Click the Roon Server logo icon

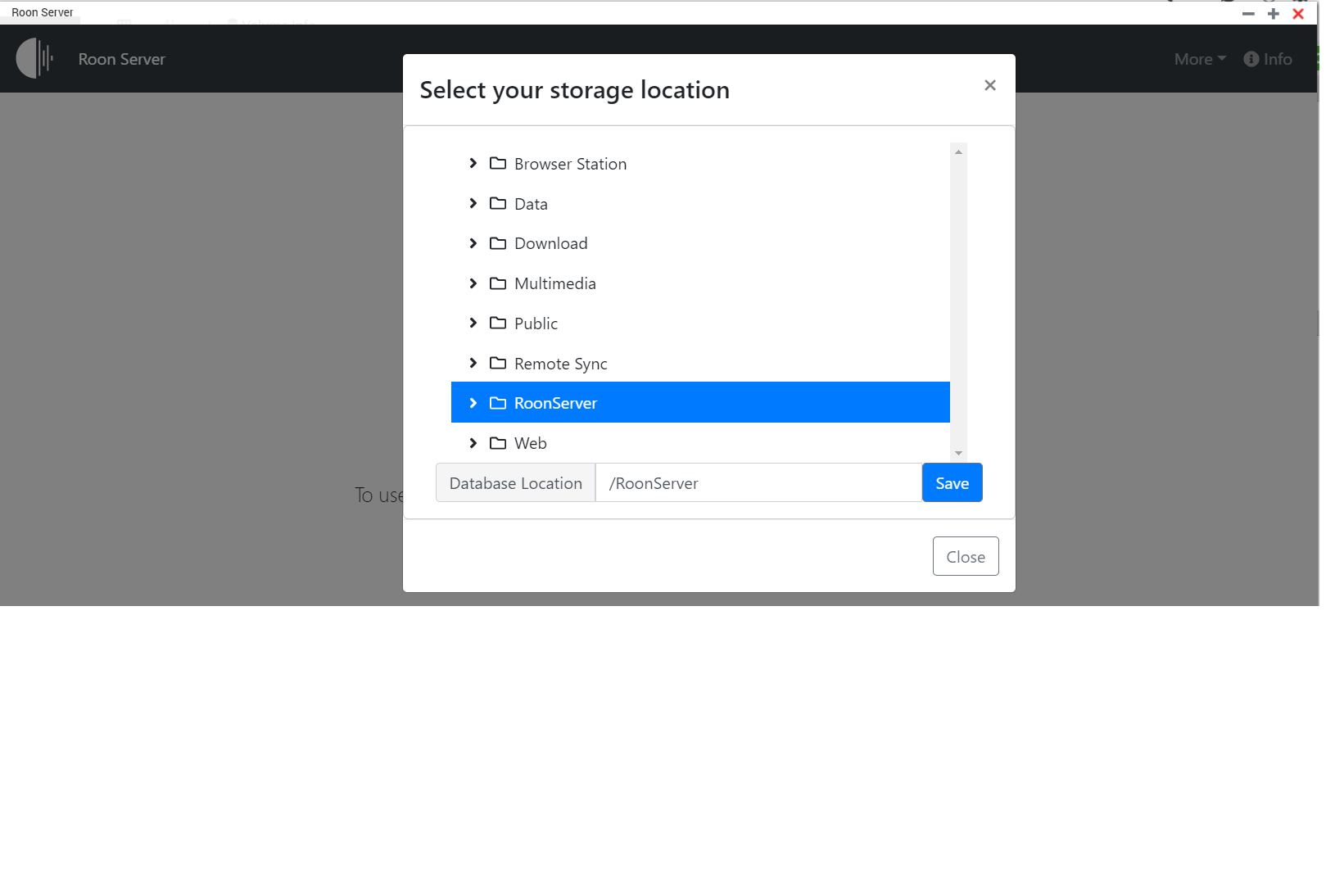34,58
